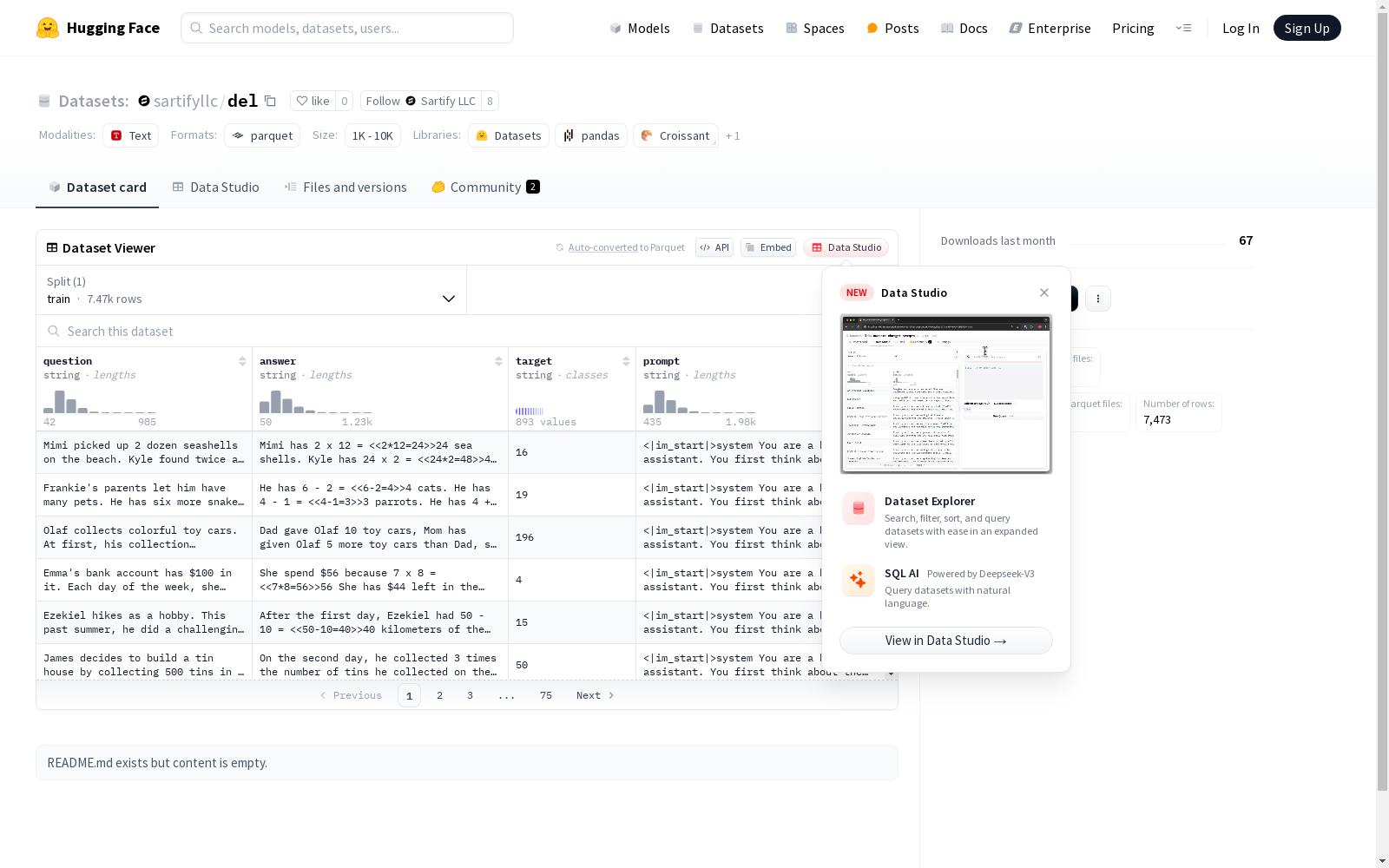Click the question cell 'Ezekiel hikes as a hobby'
1389x868 pixels.
coord(144,622)
